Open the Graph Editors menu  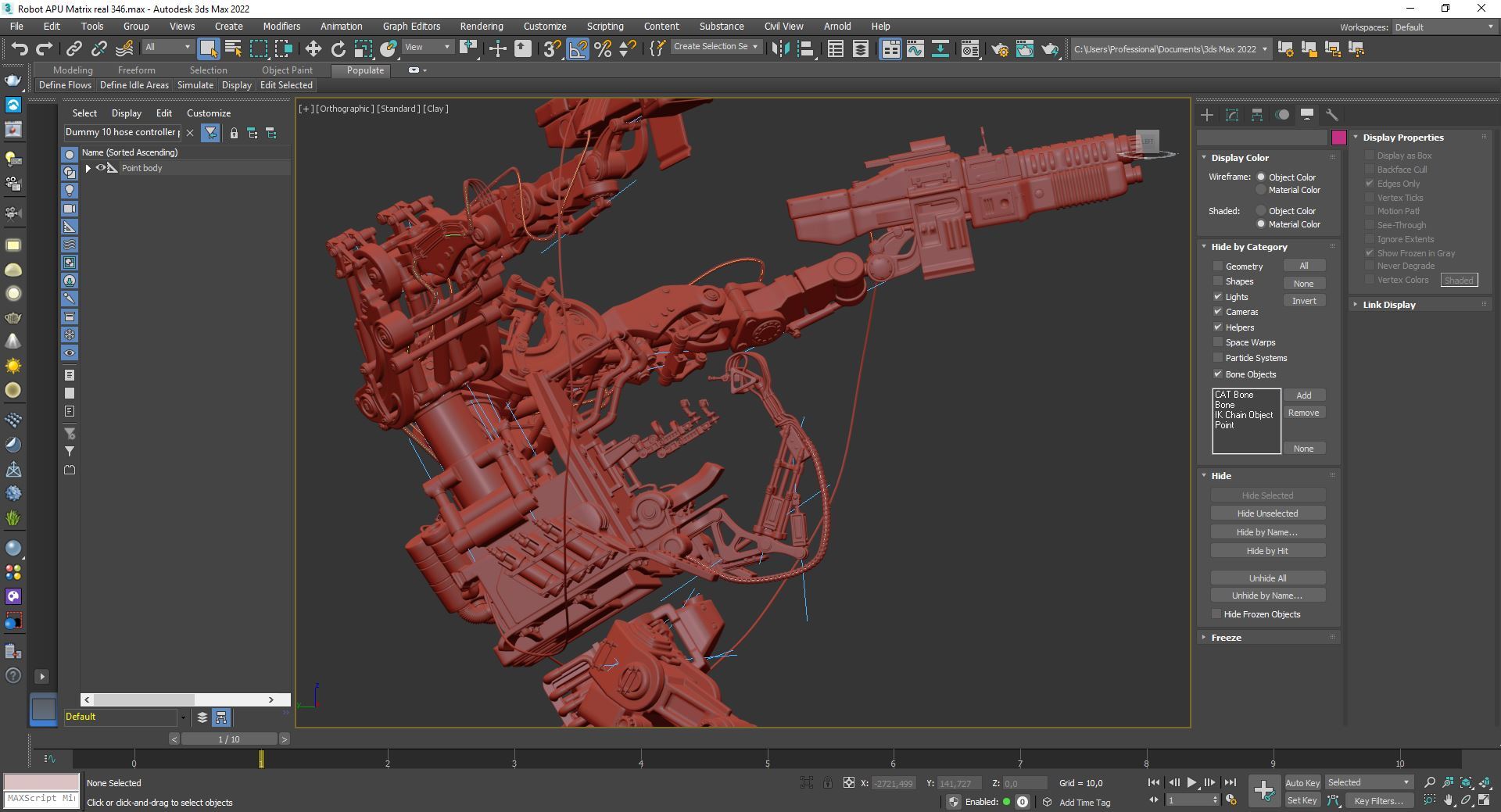411,26
